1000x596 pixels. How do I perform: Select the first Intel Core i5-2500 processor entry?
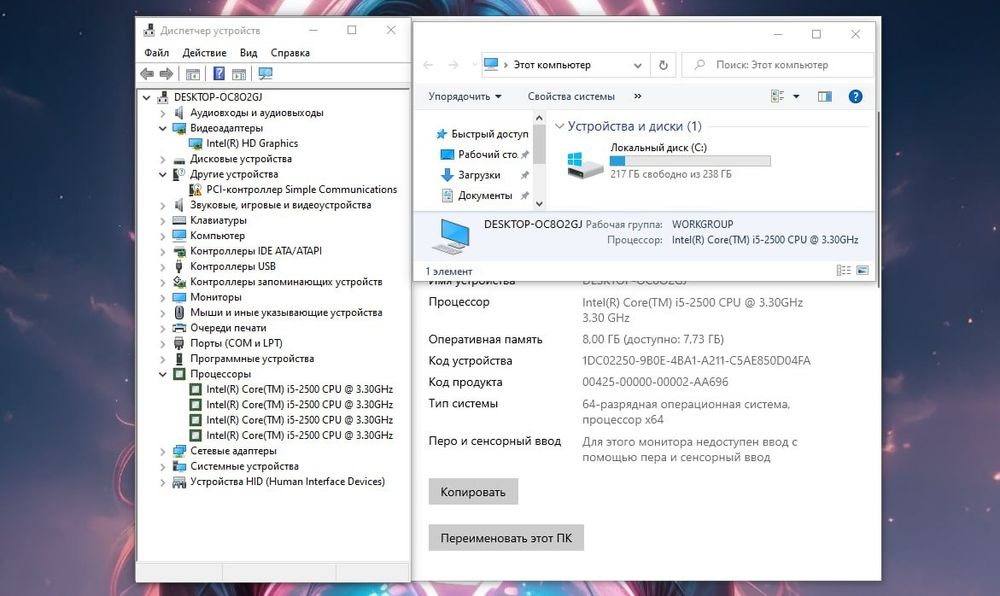(x=299, y=389)
